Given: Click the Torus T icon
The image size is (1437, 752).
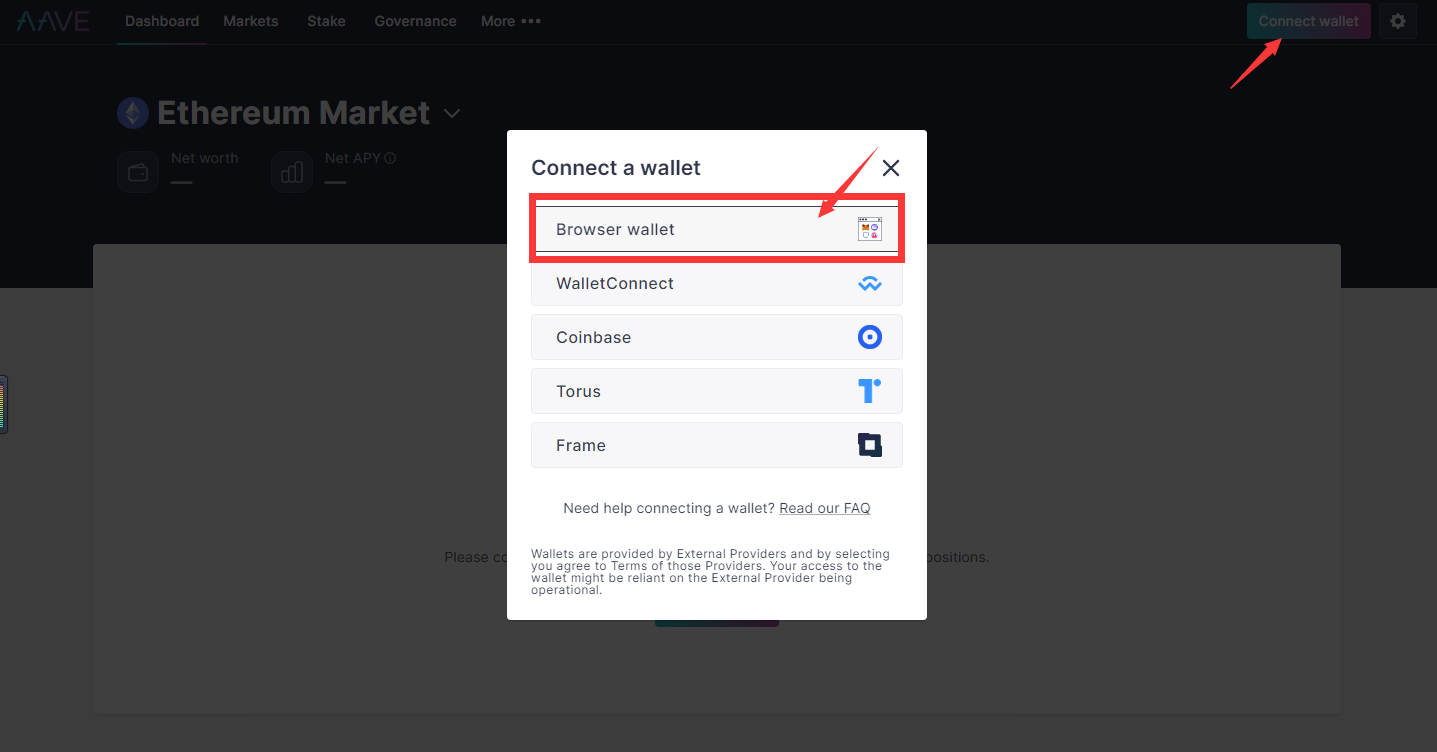Looking at the screenshot, I should pos(870,391).
